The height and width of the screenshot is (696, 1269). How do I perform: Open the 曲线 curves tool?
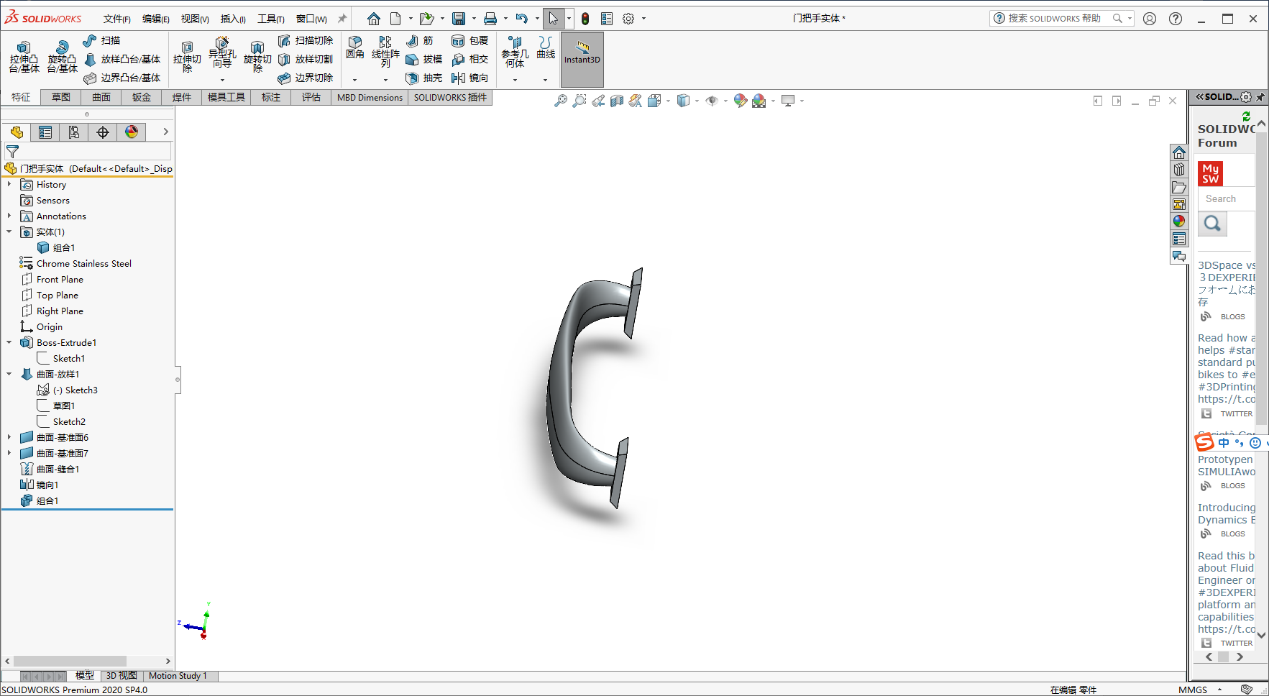(x=545, y=48)
